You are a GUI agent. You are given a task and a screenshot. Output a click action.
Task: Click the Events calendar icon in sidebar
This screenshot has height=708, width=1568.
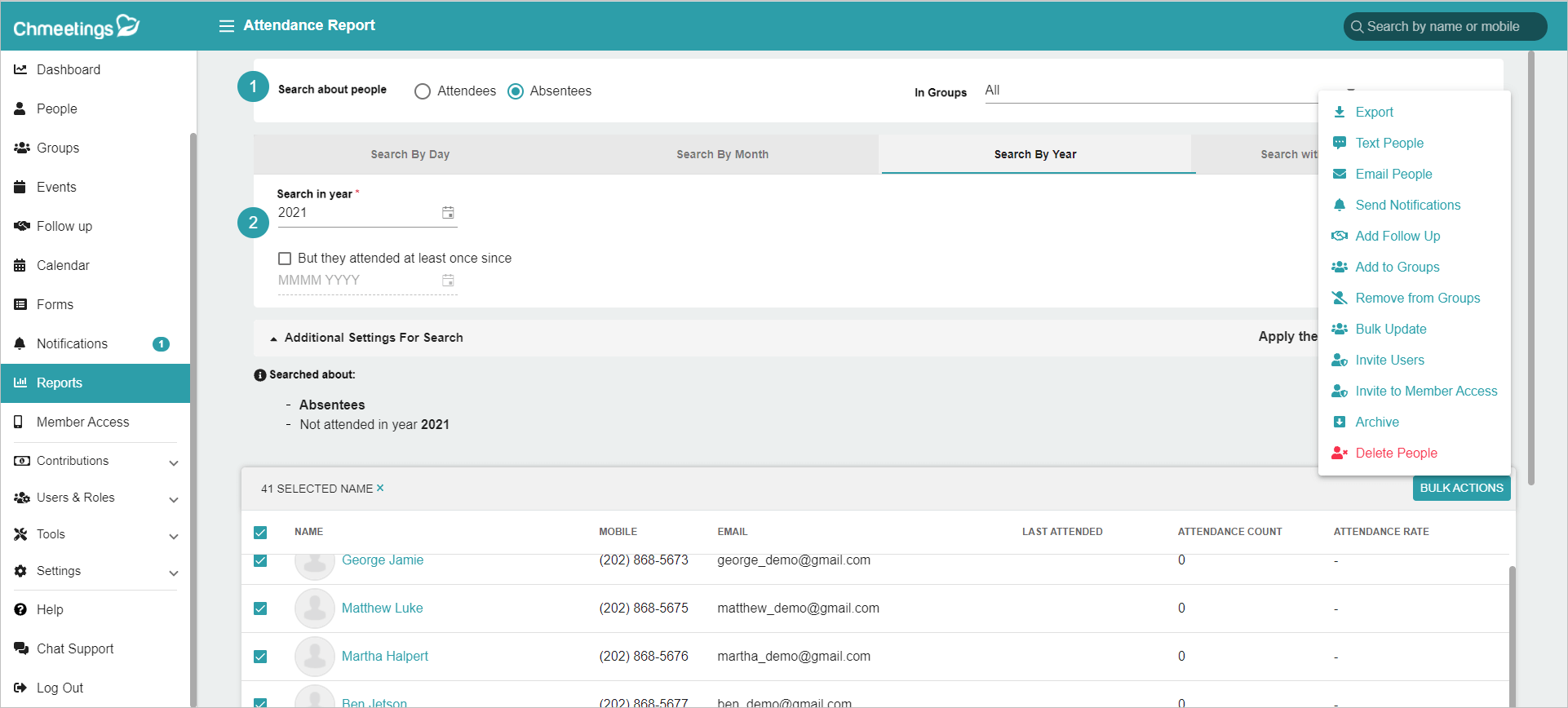20,187
